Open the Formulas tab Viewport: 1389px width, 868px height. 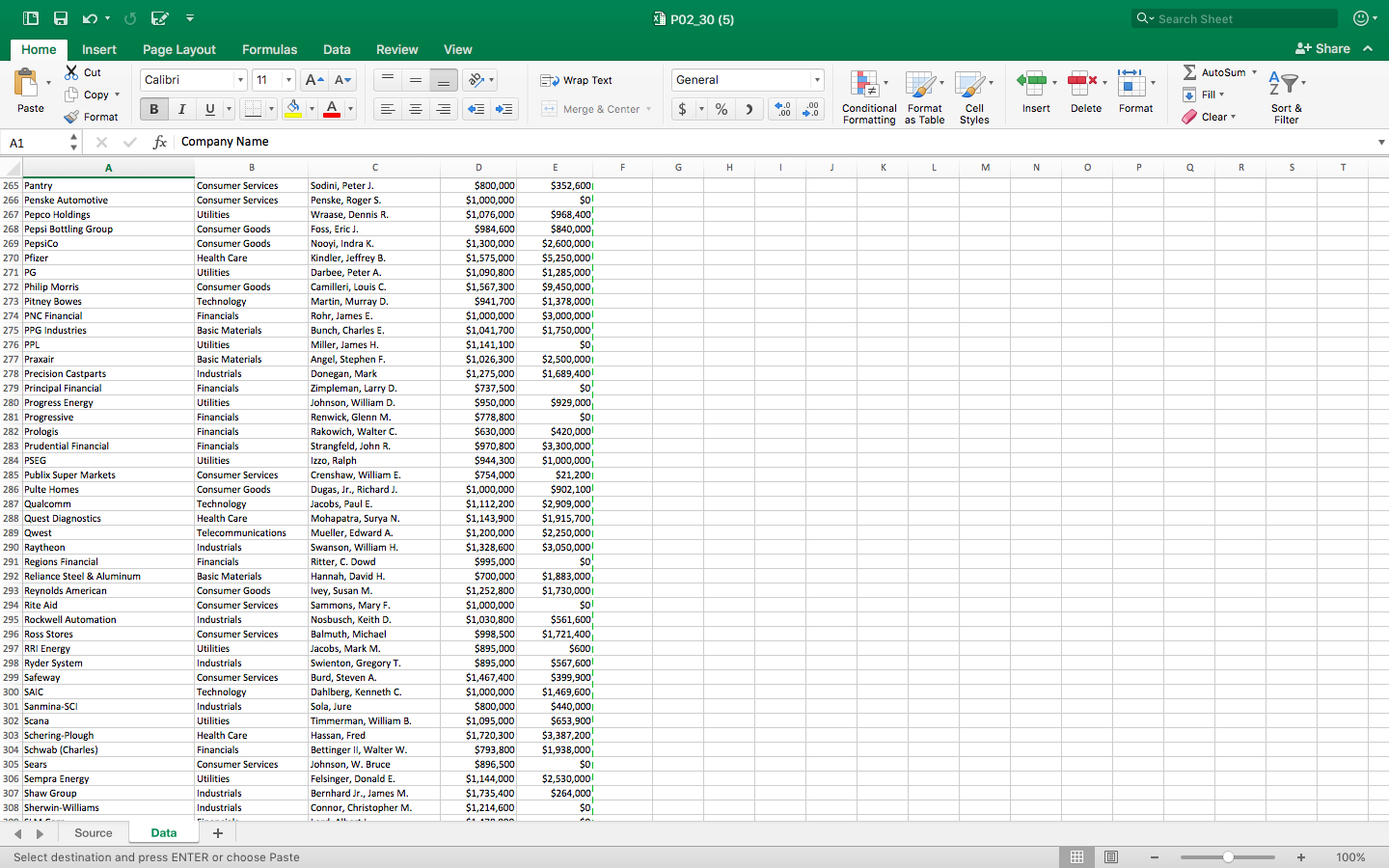coord(269,49)
